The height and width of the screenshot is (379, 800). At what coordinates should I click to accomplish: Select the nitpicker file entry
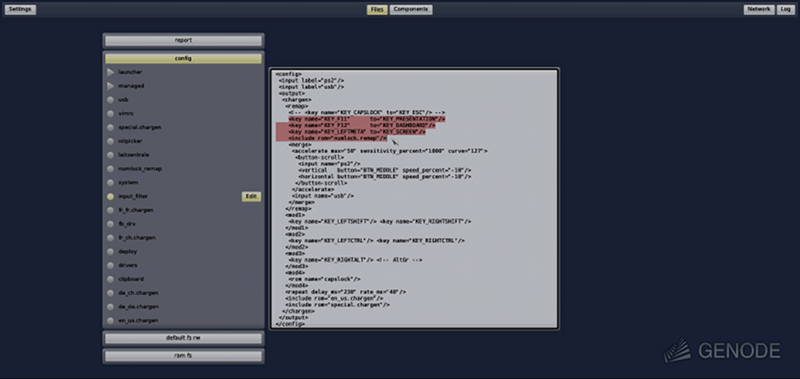point(130,141)
